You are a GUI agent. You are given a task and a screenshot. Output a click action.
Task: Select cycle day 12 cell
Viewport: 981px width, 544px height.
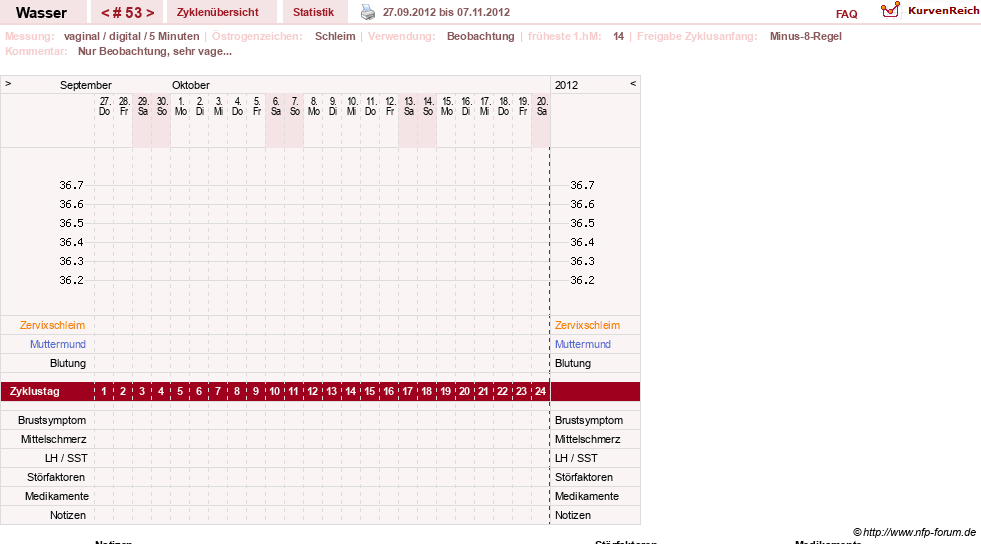pos(312,391)
